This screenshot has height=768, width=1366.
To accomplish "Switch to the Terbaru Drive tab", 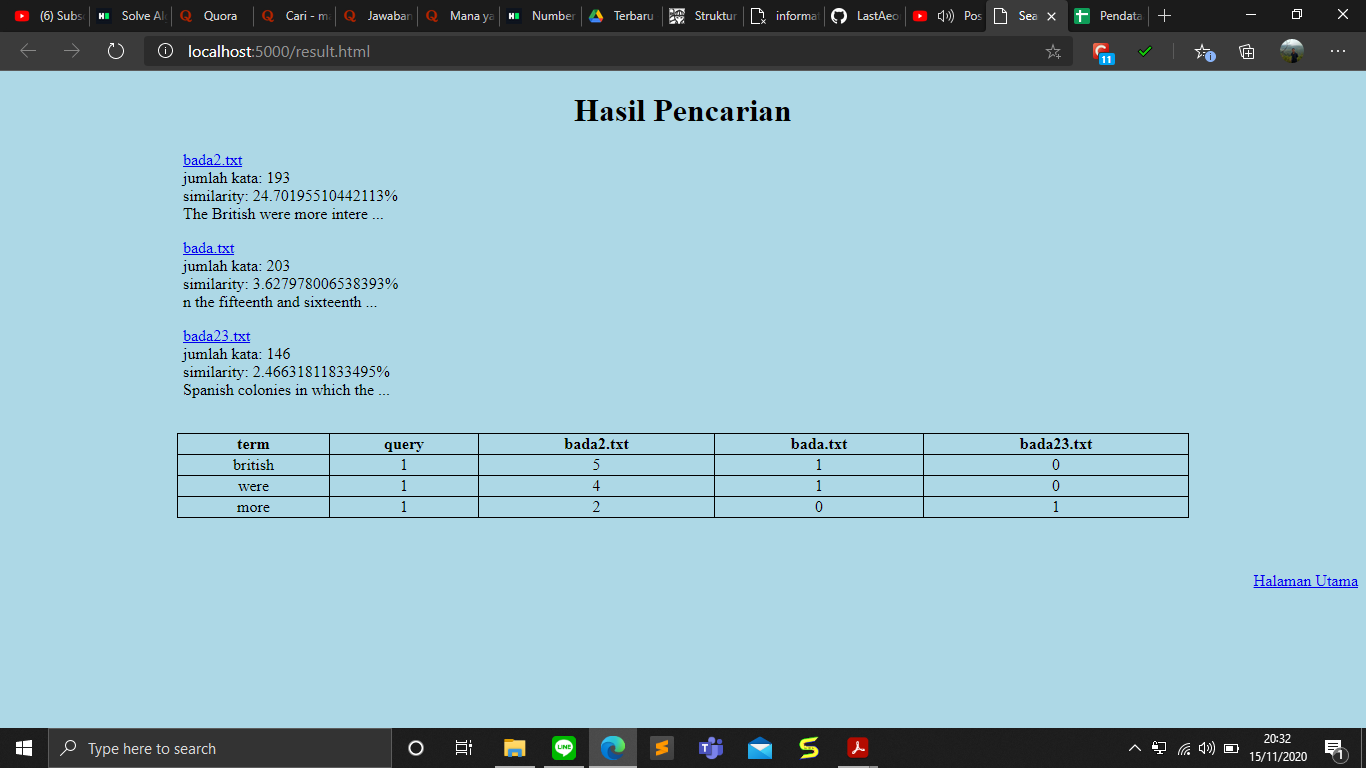I will pos(622,16).
